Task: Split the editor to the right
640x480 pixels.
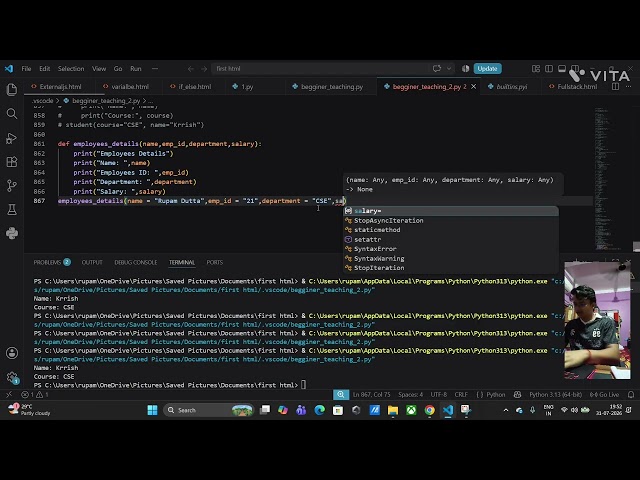Action: click(x=616, y=87)
